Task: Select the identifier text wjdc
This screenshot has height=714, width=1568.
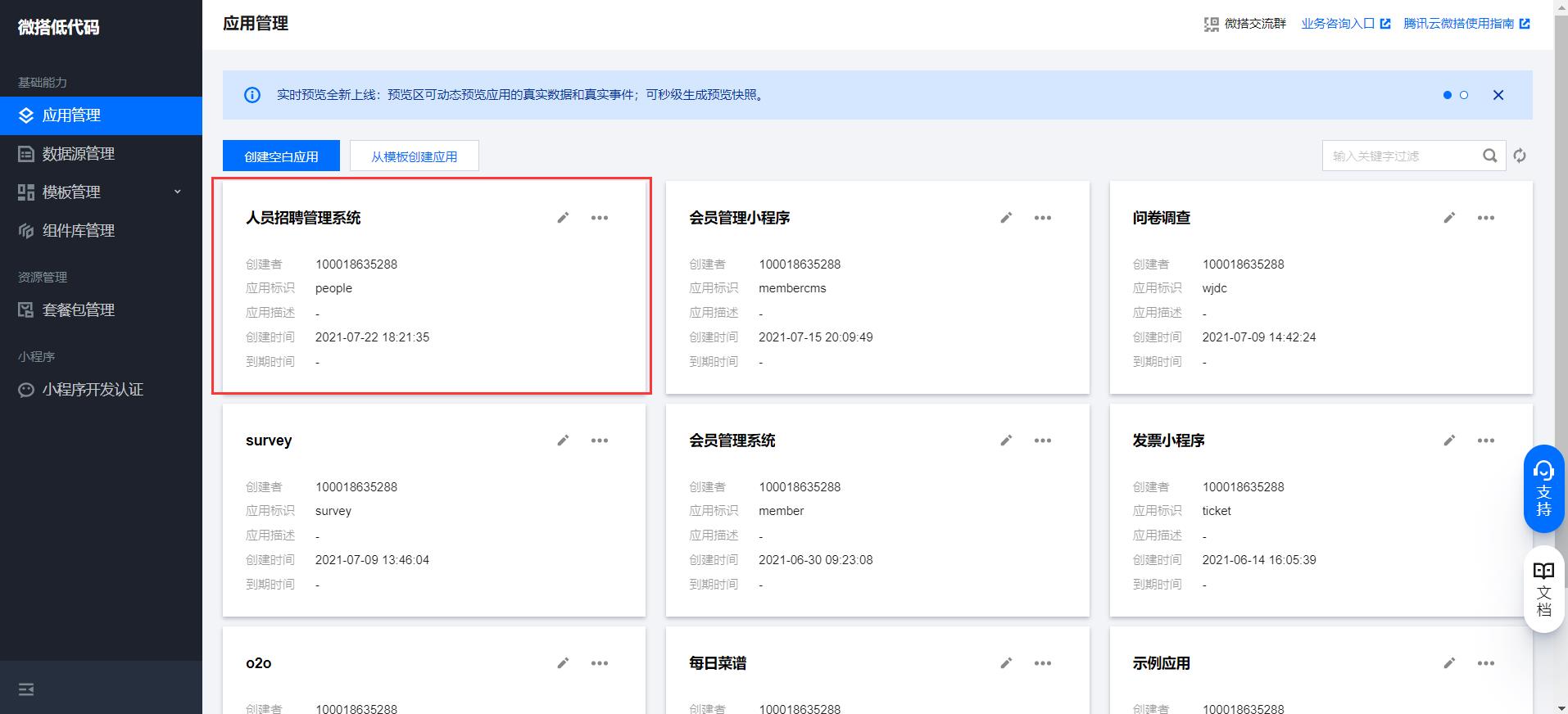Action: (x=1214, y=288)
